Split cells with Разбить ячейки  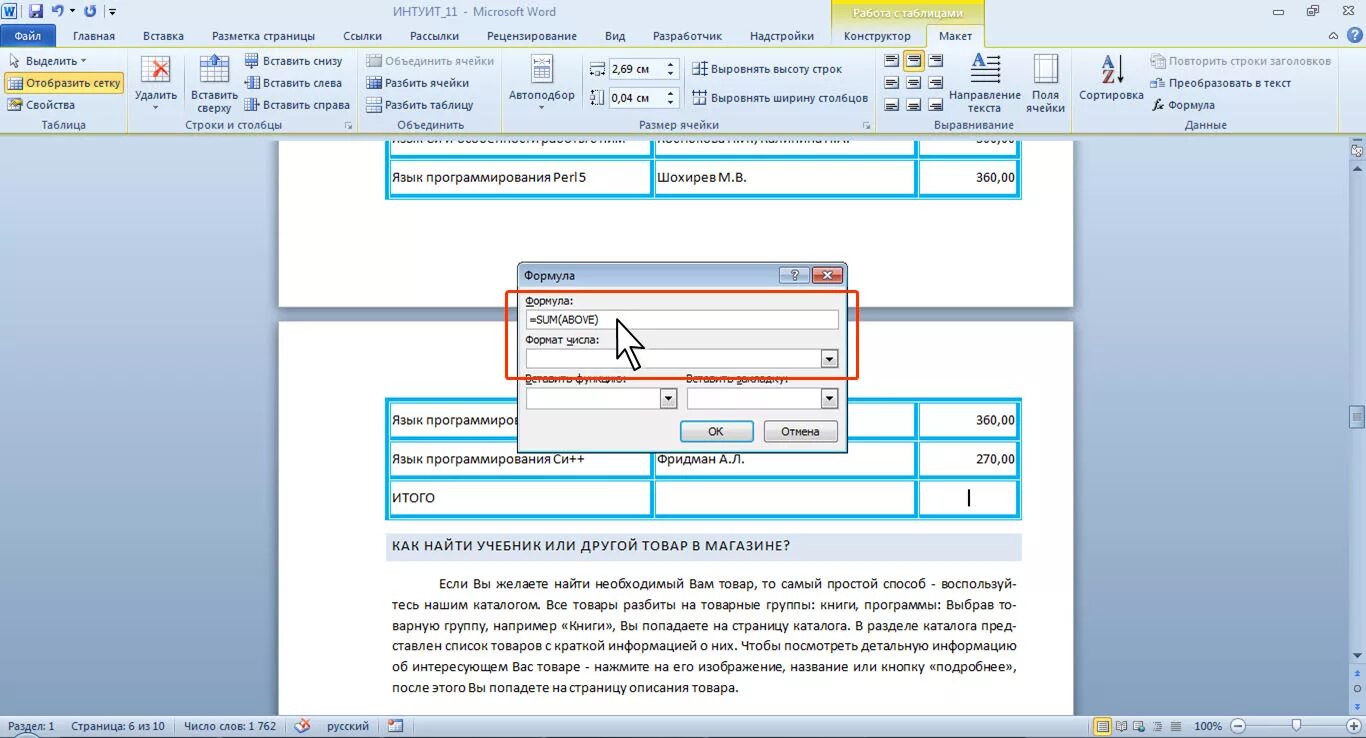click(x=418, y=83)
